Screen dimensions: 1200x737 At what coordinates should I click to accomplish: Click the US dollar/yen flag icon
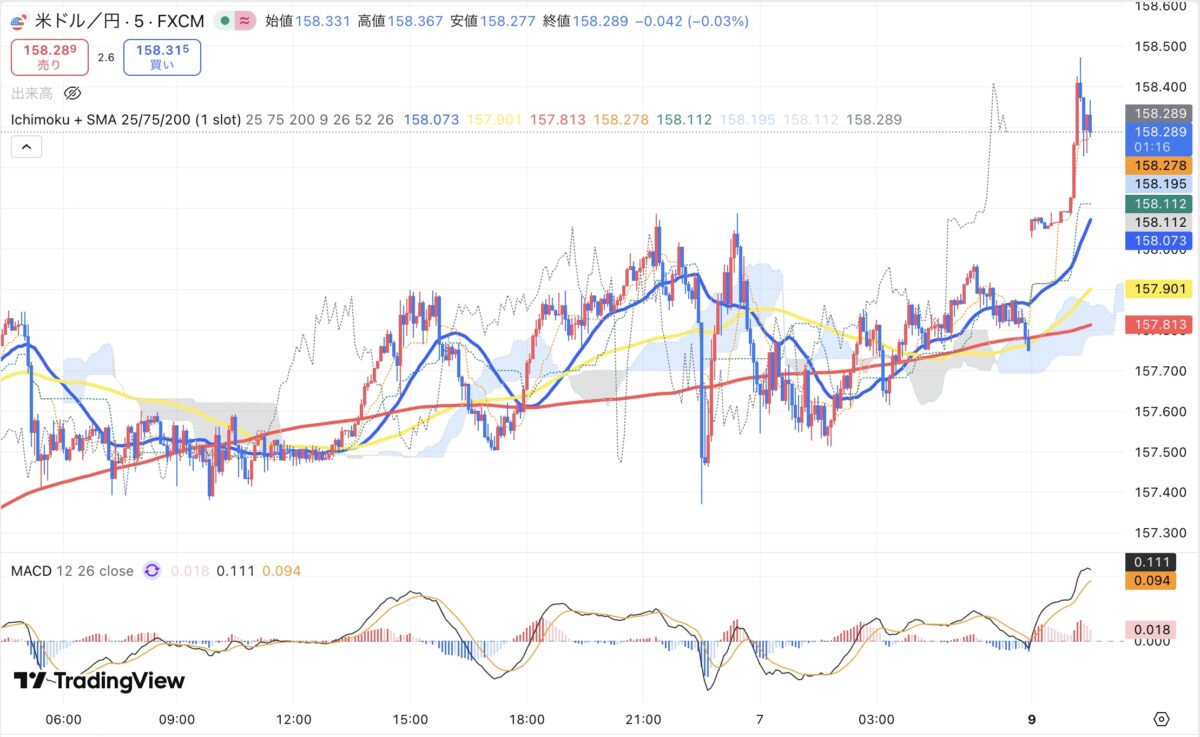[x=20, y=20]
